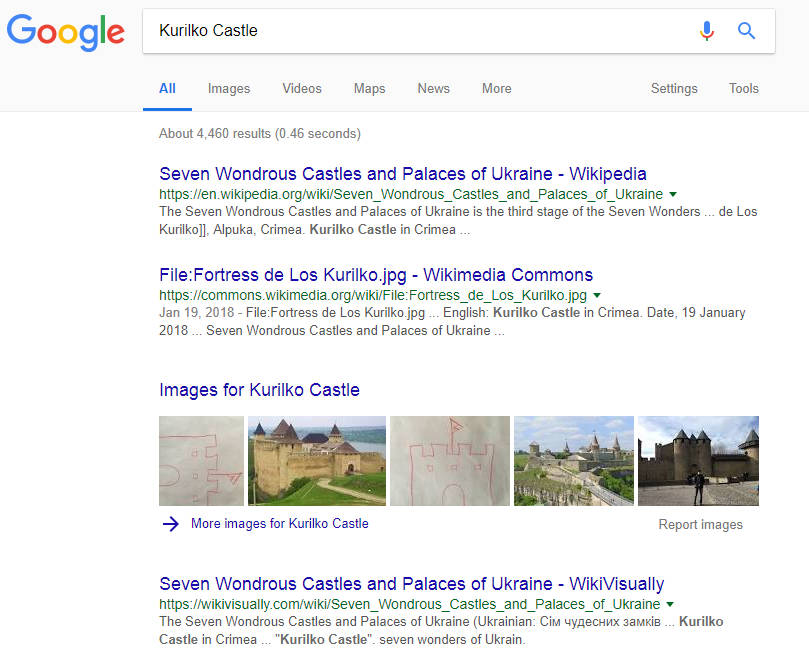This screenshot has height=666, width=809.
Task: Click the Google logo
Action: [66, 32]
